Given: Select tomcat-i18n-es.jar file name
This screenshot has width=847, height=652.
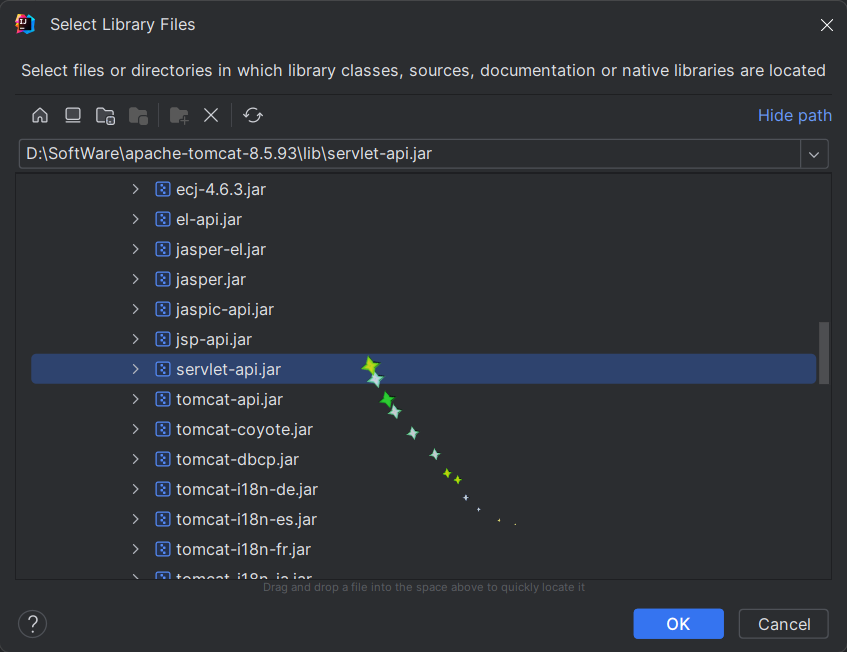Looking at the screenshot, I should 246,520.
